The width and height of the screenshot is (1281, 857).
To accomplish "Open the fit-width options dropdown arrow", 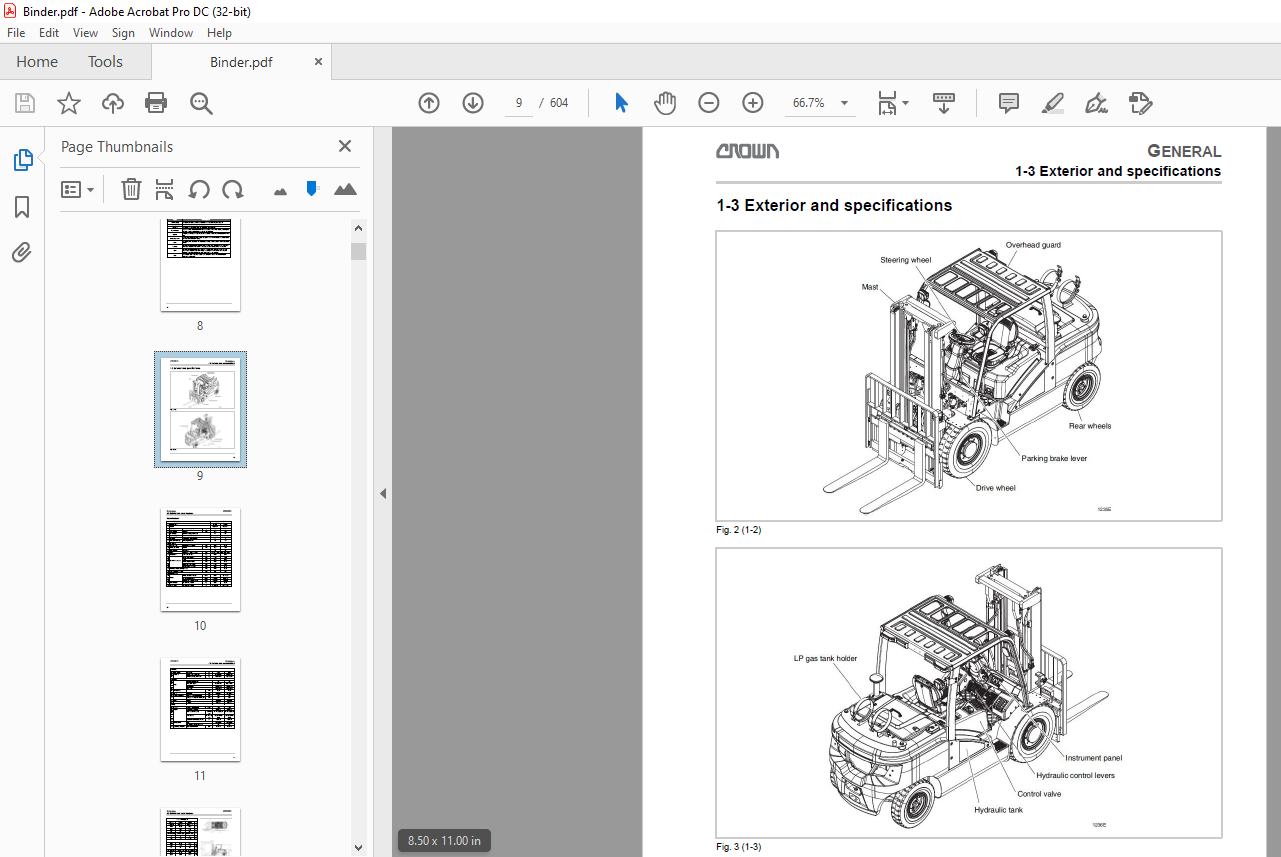I will pyautogui.click(x=905, y=103).
